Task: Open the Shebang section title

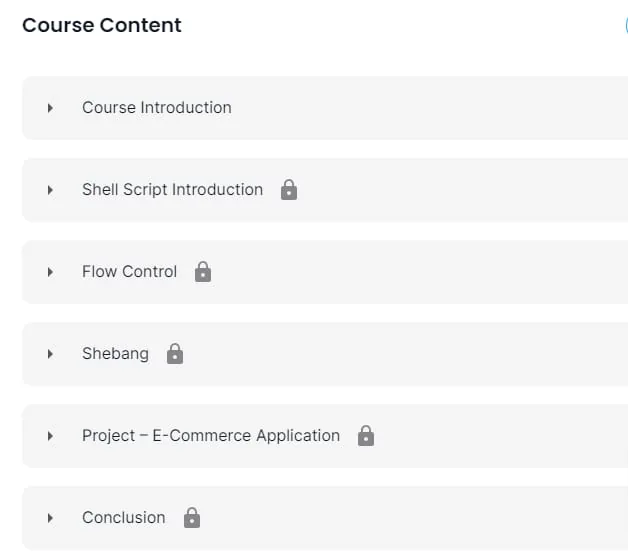Action: click(x=115, y=354)
